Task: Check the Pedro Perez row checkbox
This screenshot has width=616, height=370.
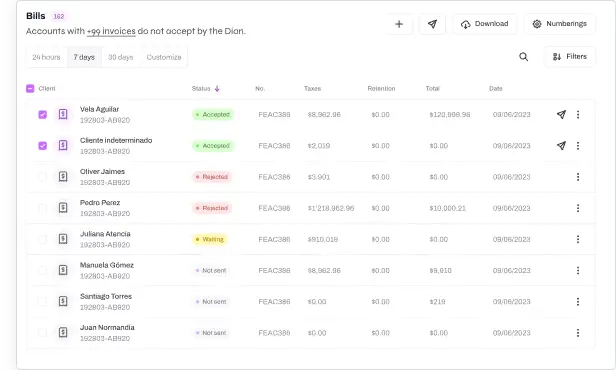Action: (42, 208)
